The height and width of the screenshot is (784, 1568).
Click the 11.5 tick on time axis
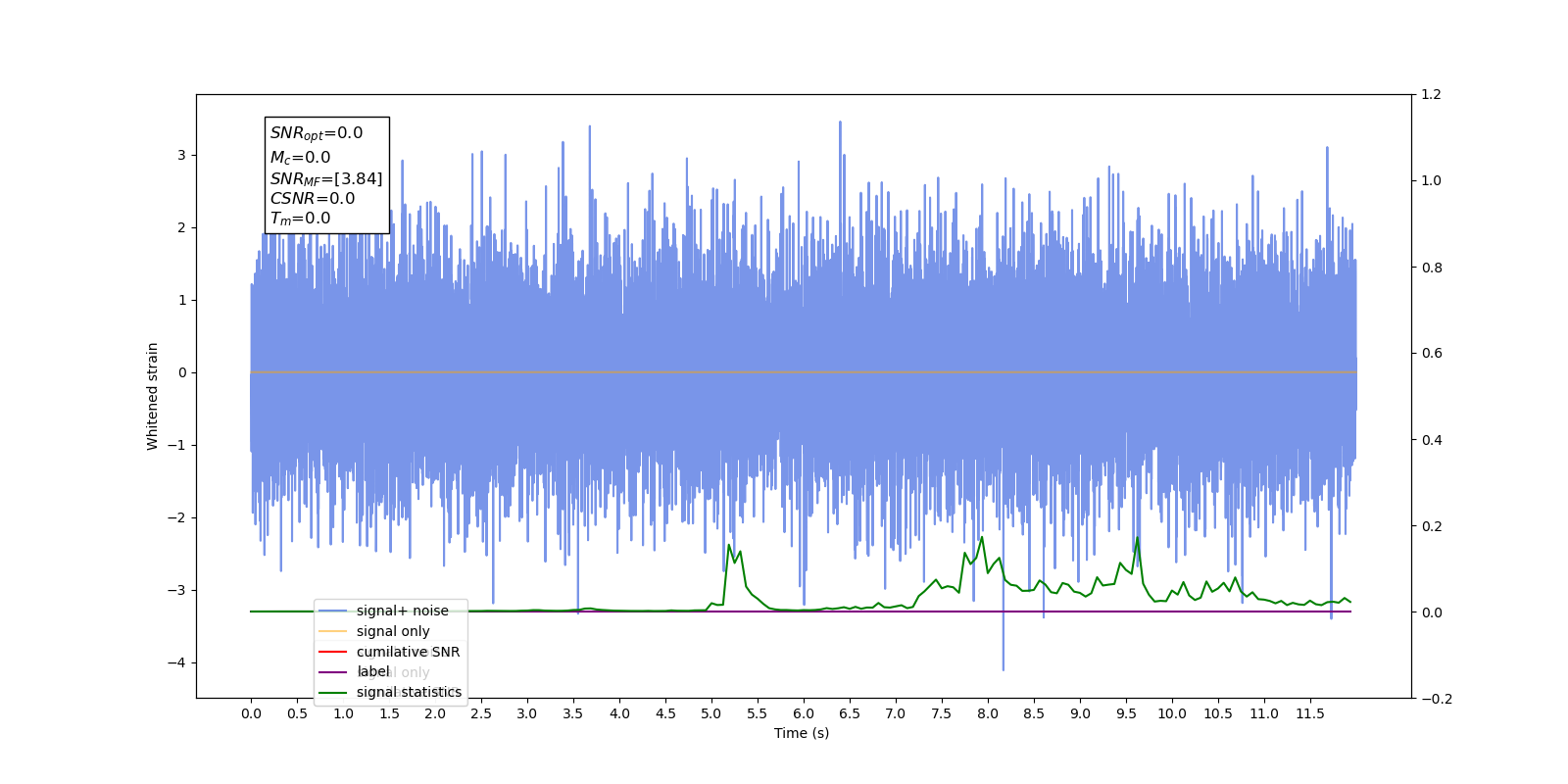tap(1310, 713)
